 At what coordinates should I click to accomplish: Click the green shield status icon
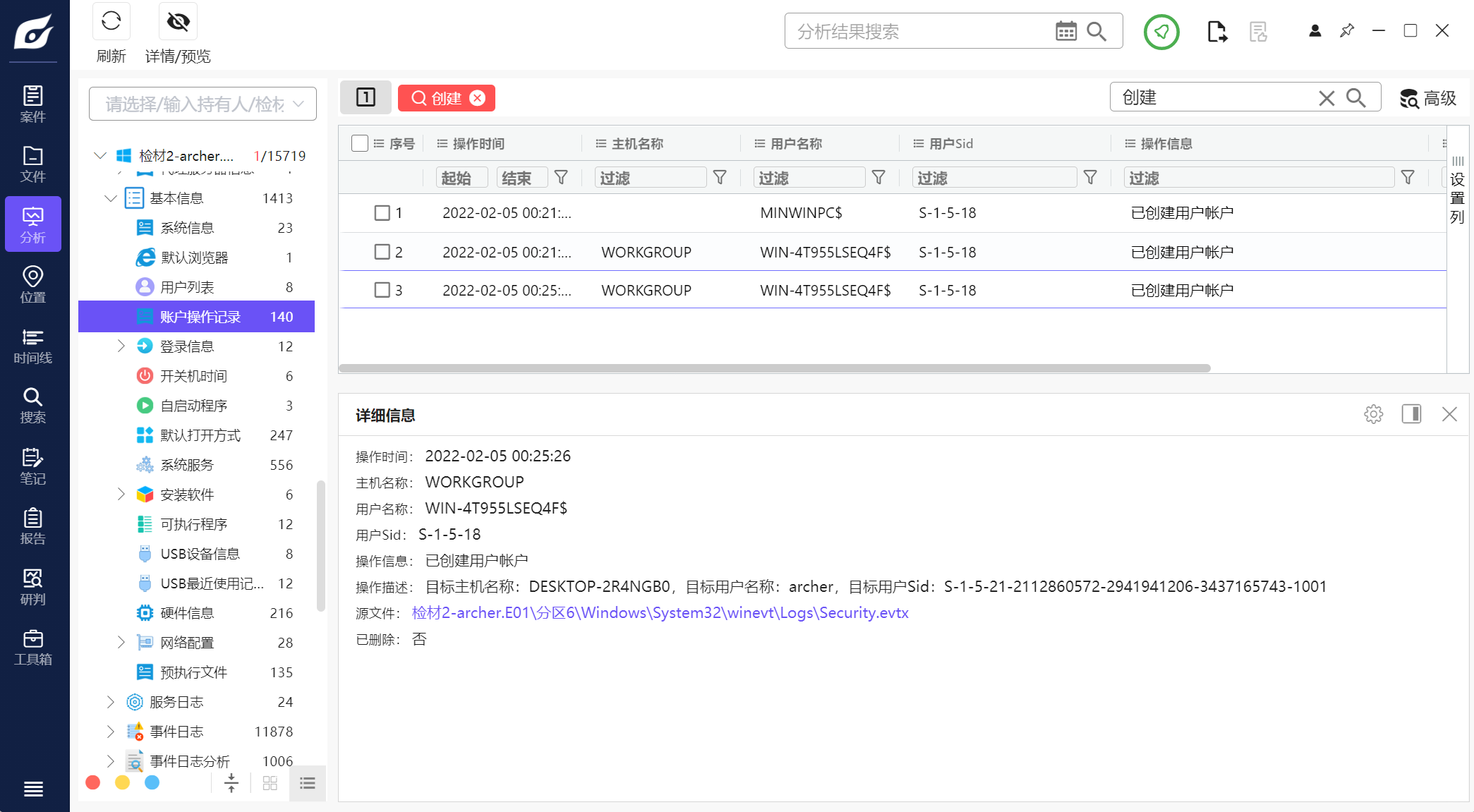pos(1161,32)
